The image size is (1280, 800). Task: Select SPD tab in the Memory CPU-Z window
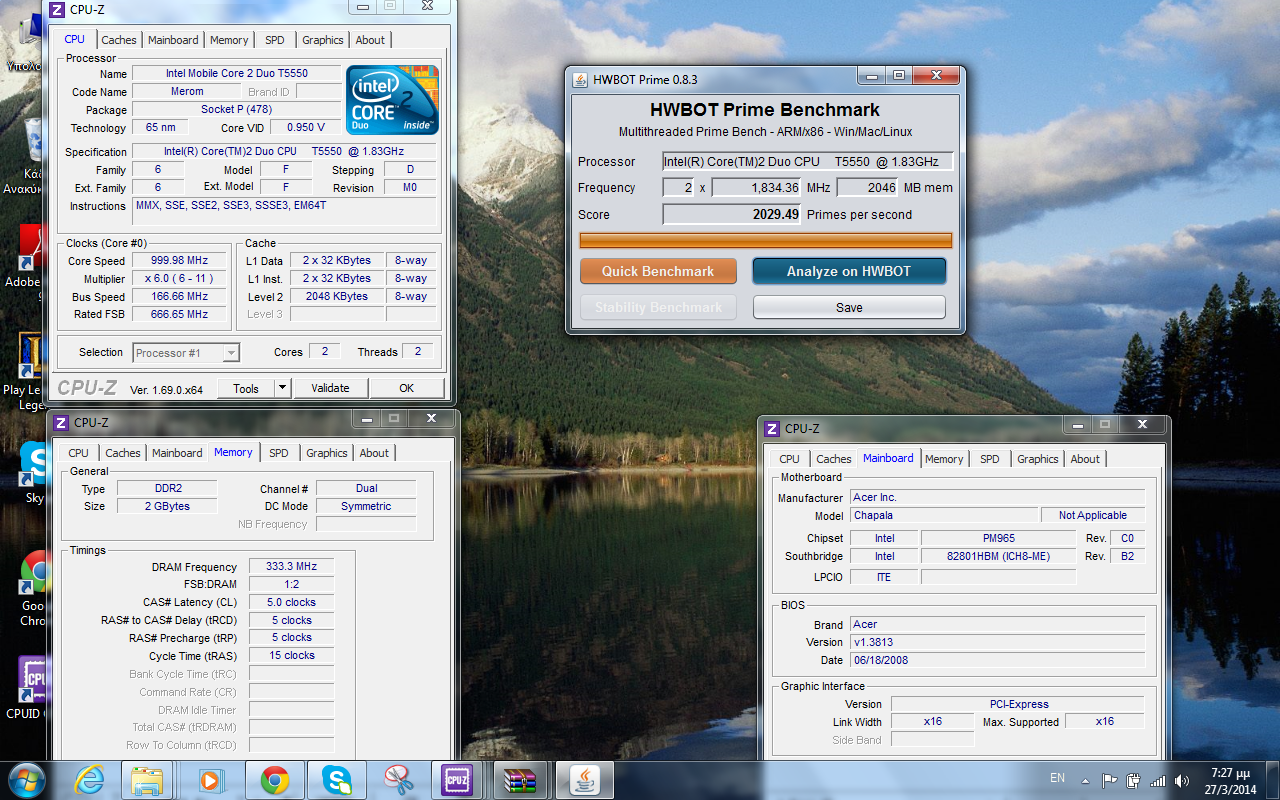coord(279,453)
